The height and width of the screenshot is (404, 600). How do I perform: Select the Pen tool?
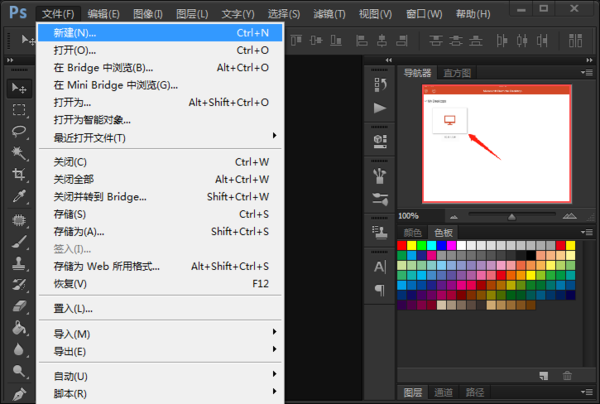19,393
